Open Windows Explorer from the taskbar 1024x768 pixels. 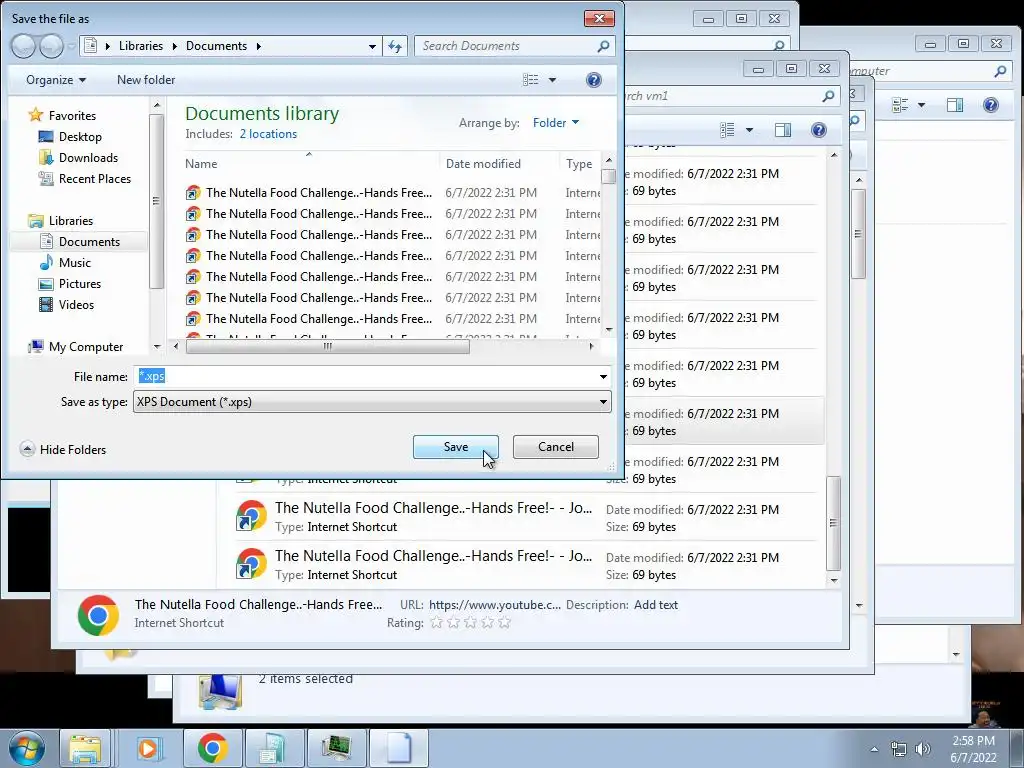click(86, 748)
